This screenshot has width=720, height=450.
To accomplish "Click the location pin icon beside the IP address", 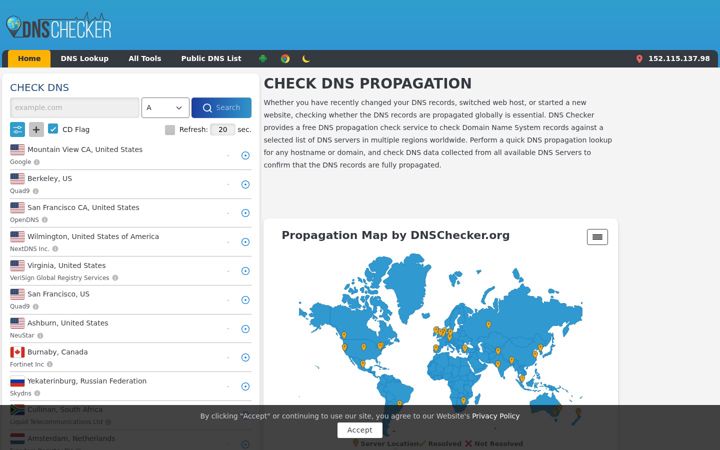I will (639, 59).
